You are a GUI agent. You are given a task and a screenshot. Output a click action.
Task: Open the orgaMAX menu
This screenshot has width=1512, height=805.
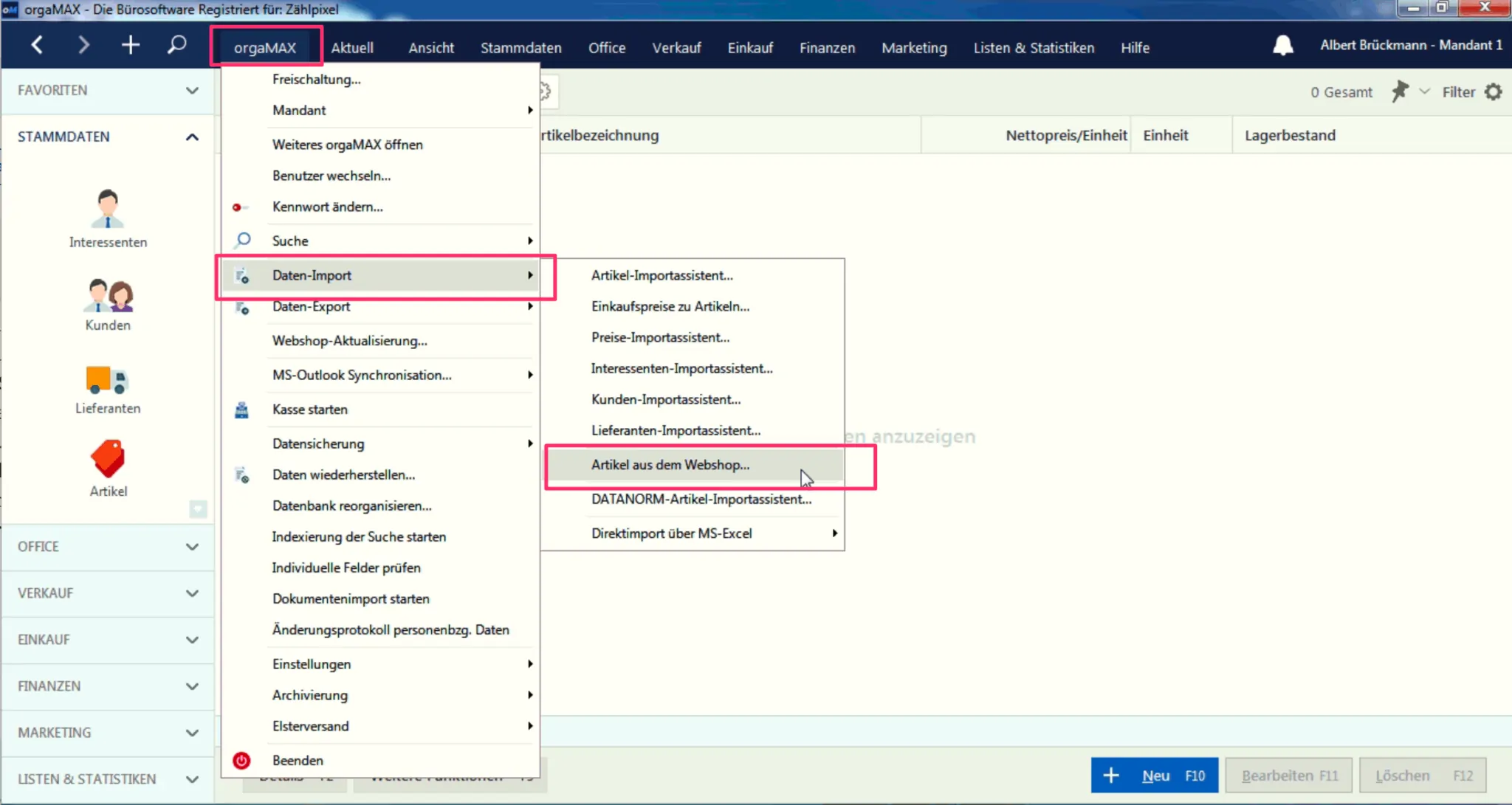click(265, 47)
